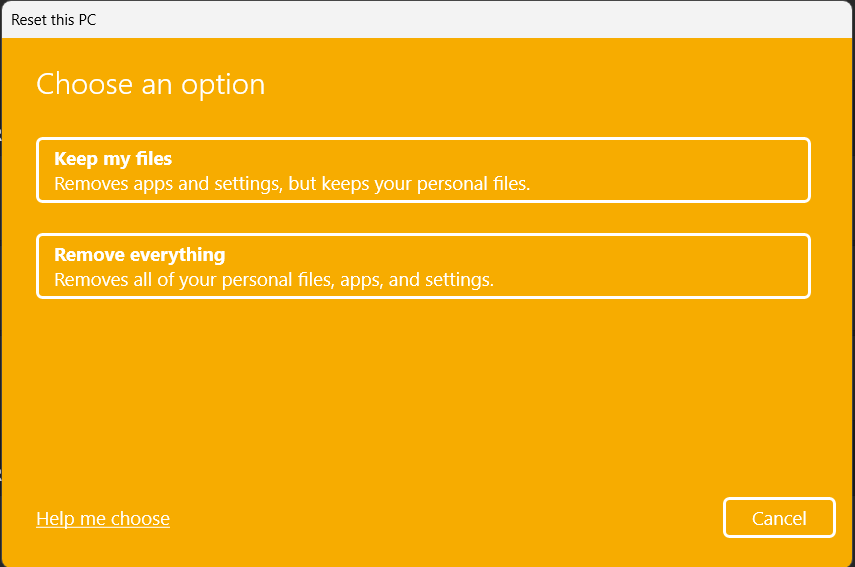Click the first reset option box

click(x=423, y=171)
